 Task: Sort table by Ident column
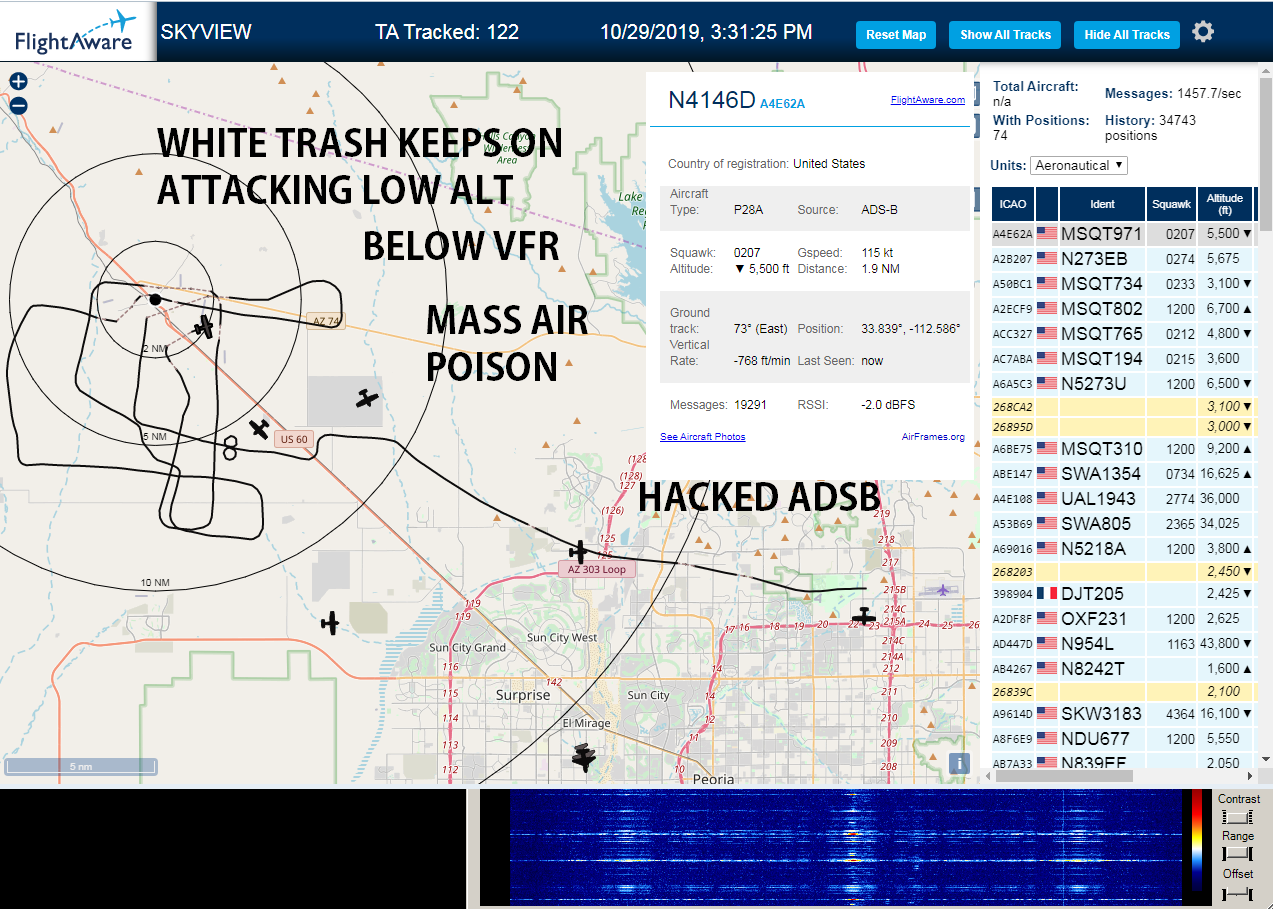coord(1102,204)
